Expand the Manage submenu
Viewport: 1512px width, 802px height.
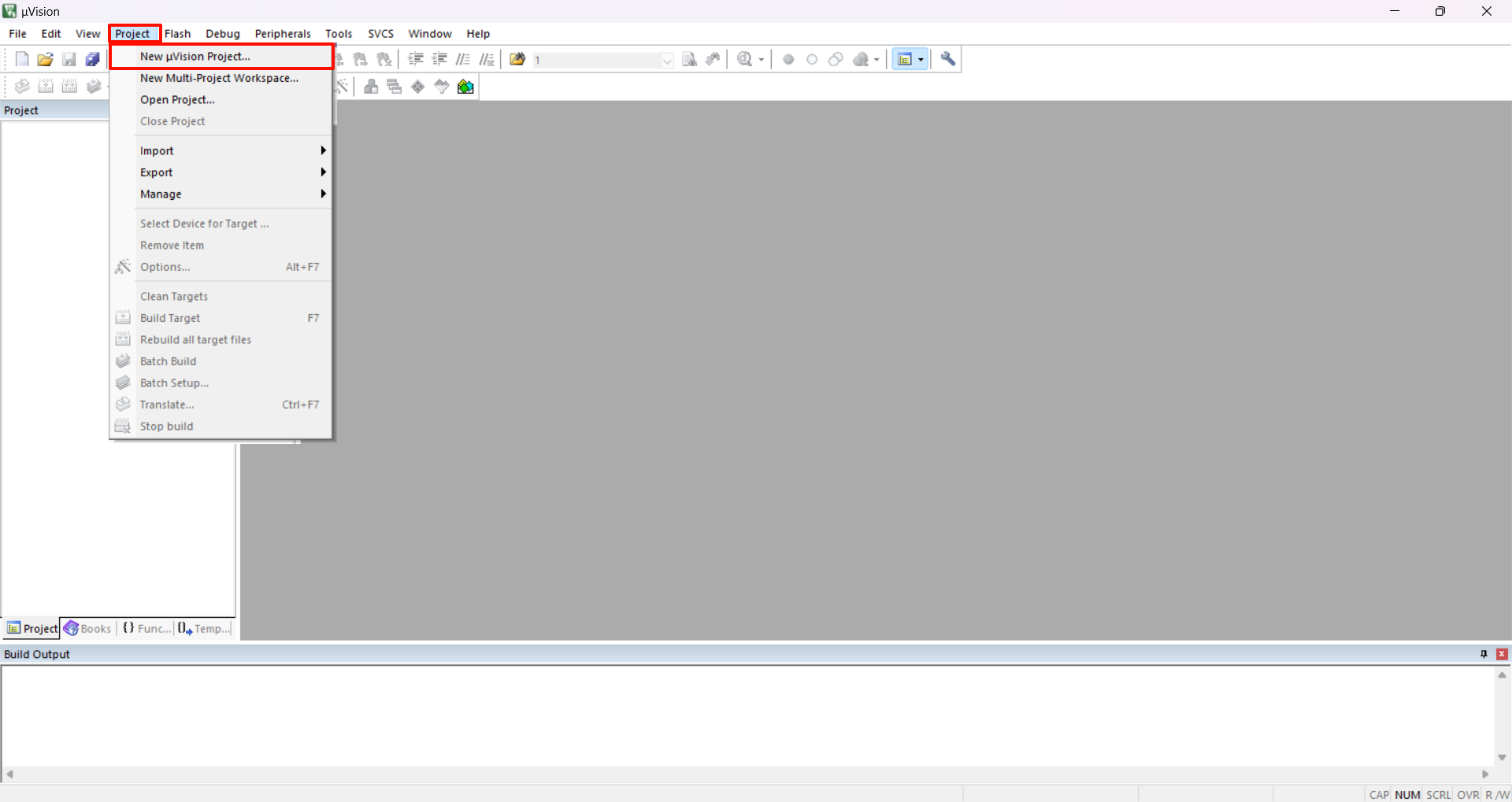220,194
